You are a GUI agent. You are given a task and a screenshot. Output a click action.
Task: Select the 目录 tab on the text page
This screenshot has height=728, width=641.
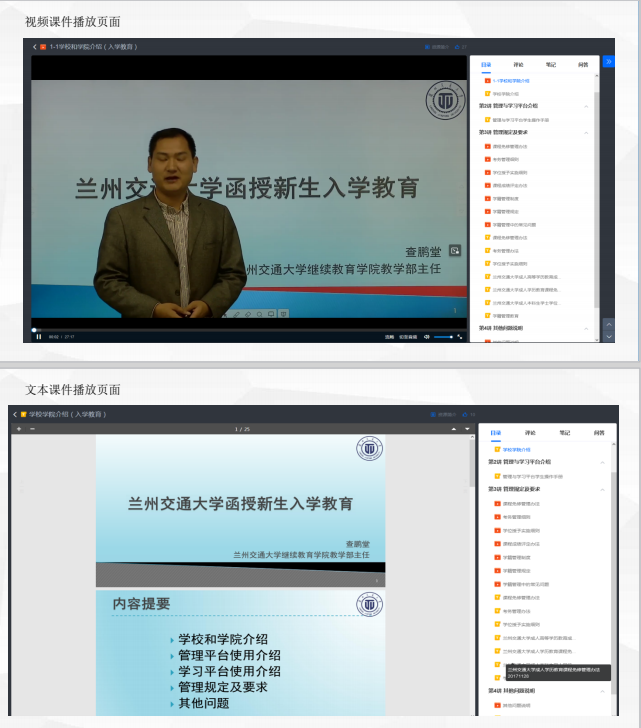(496, 433)
